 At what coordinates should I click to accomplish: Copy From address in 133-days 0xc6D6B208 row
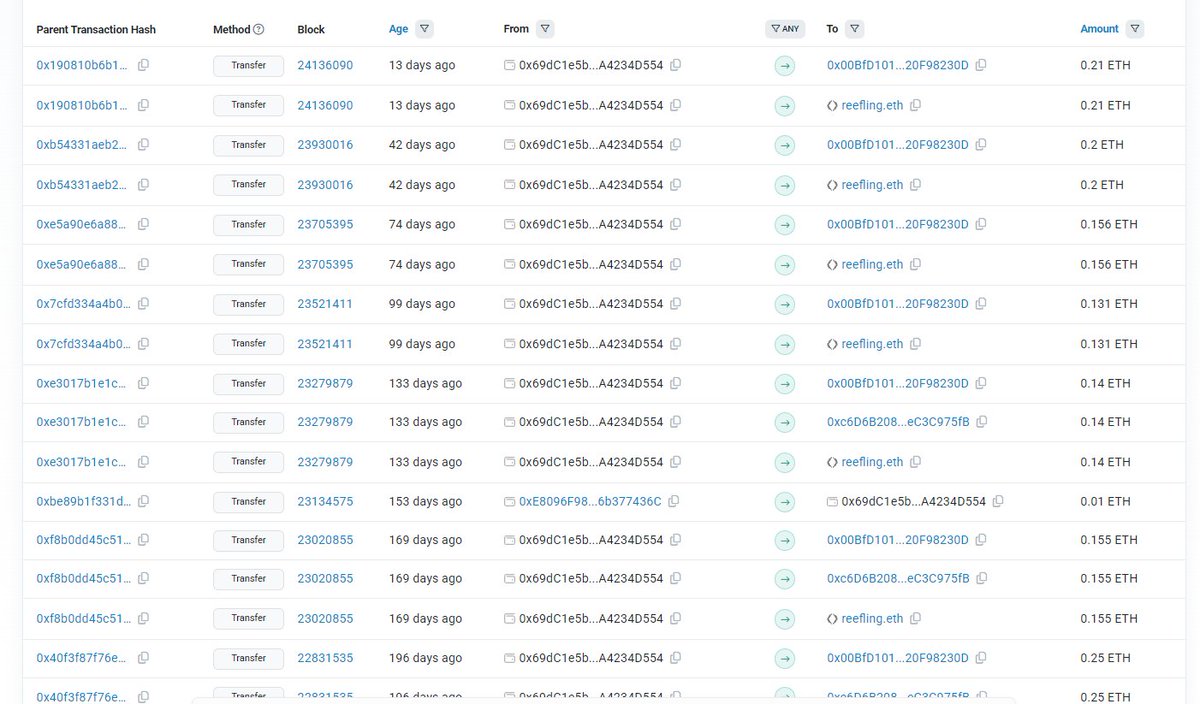[x=676, y=422]
